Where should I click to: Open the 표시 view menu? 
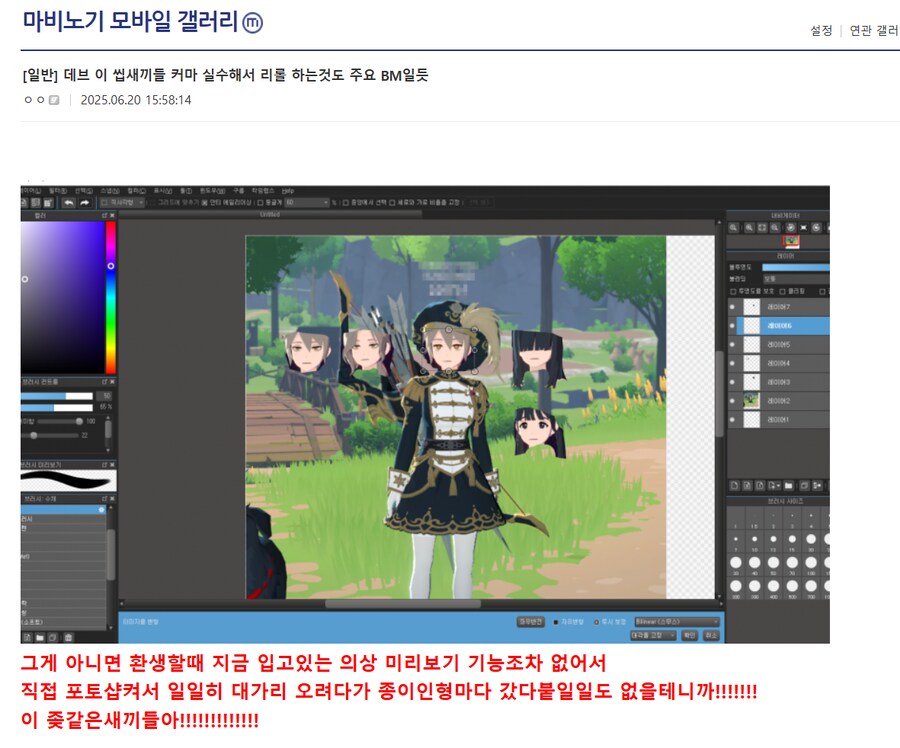pos(163,191)
